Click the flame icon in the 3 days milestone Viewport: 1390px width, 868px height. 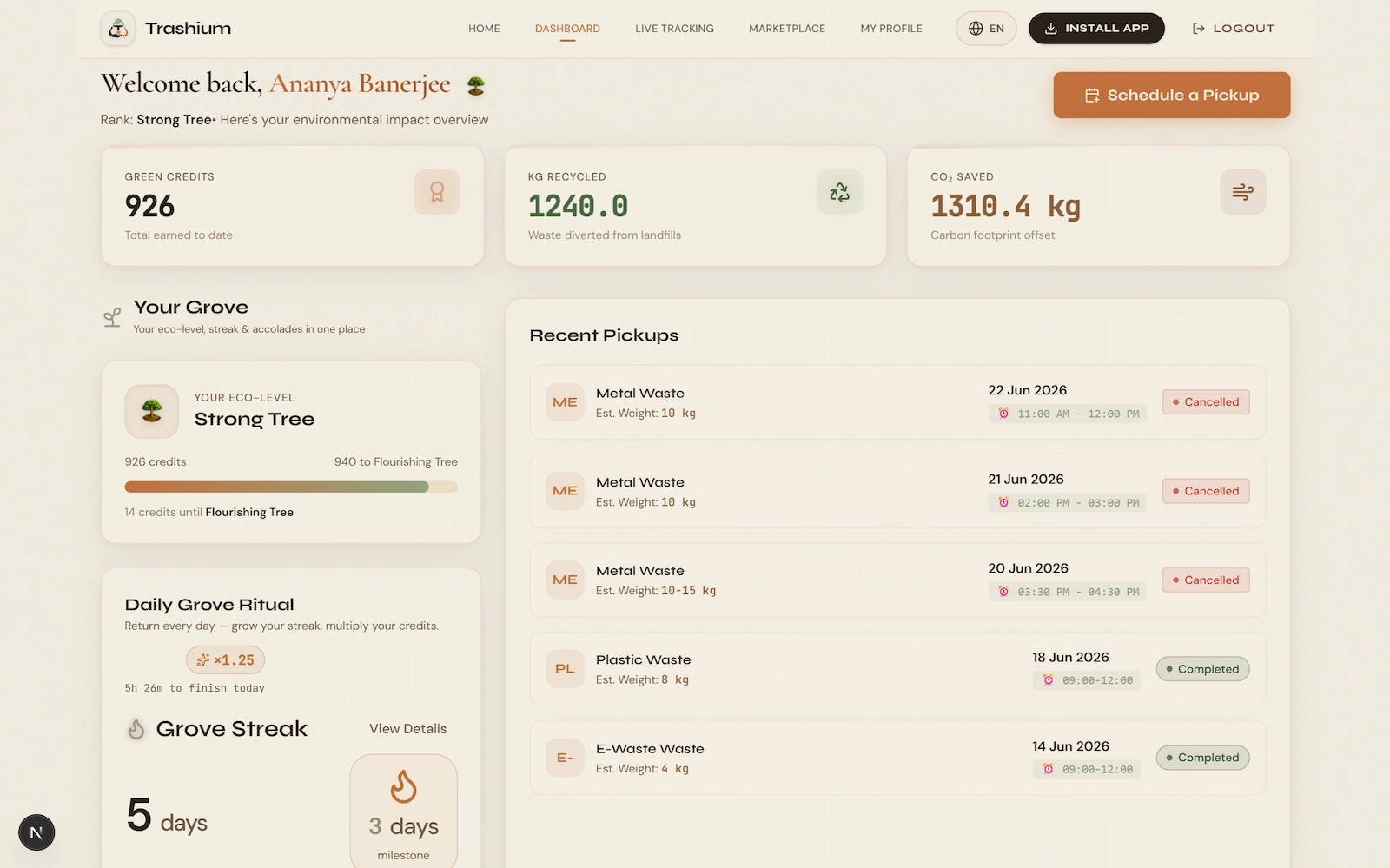click(403, 786)
